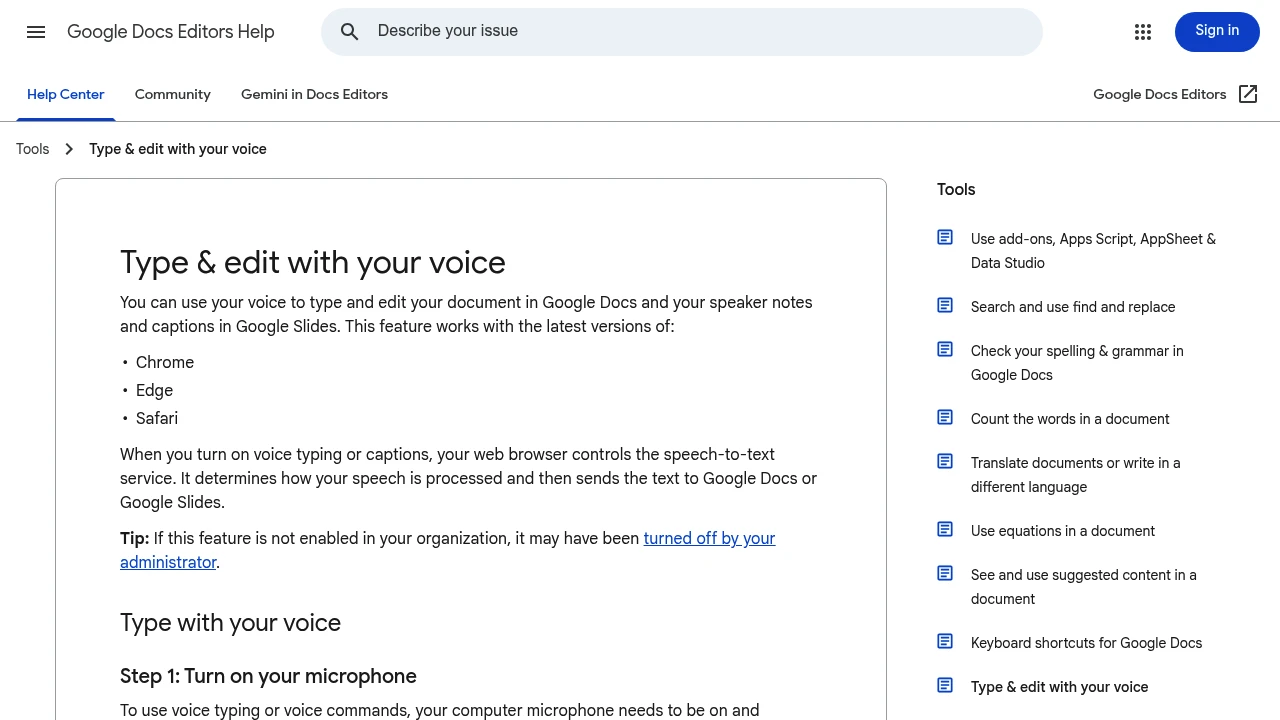Open the Gemini in Docs Editors tab
Viewport: 1280px width, 720px height.
coord(314,94)
